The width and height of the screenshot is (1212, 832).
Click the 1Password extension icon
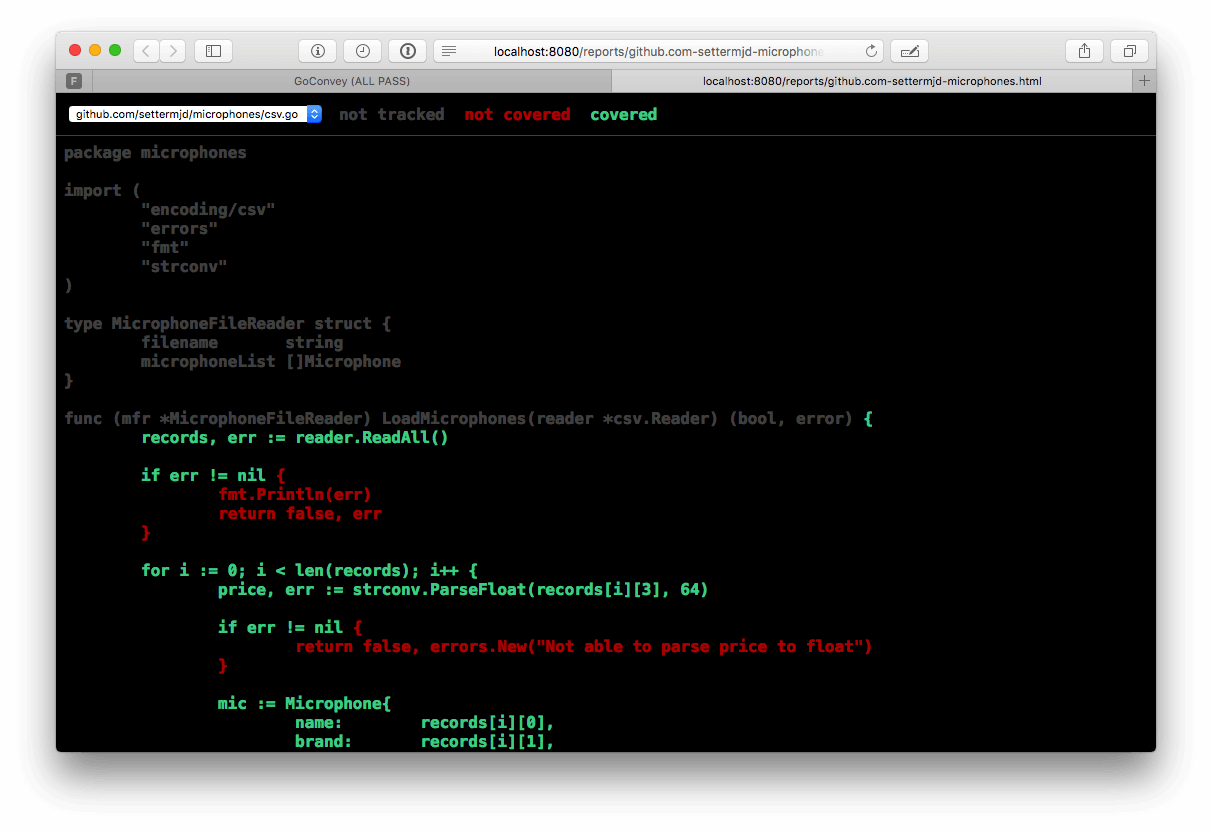click(408, 51)
